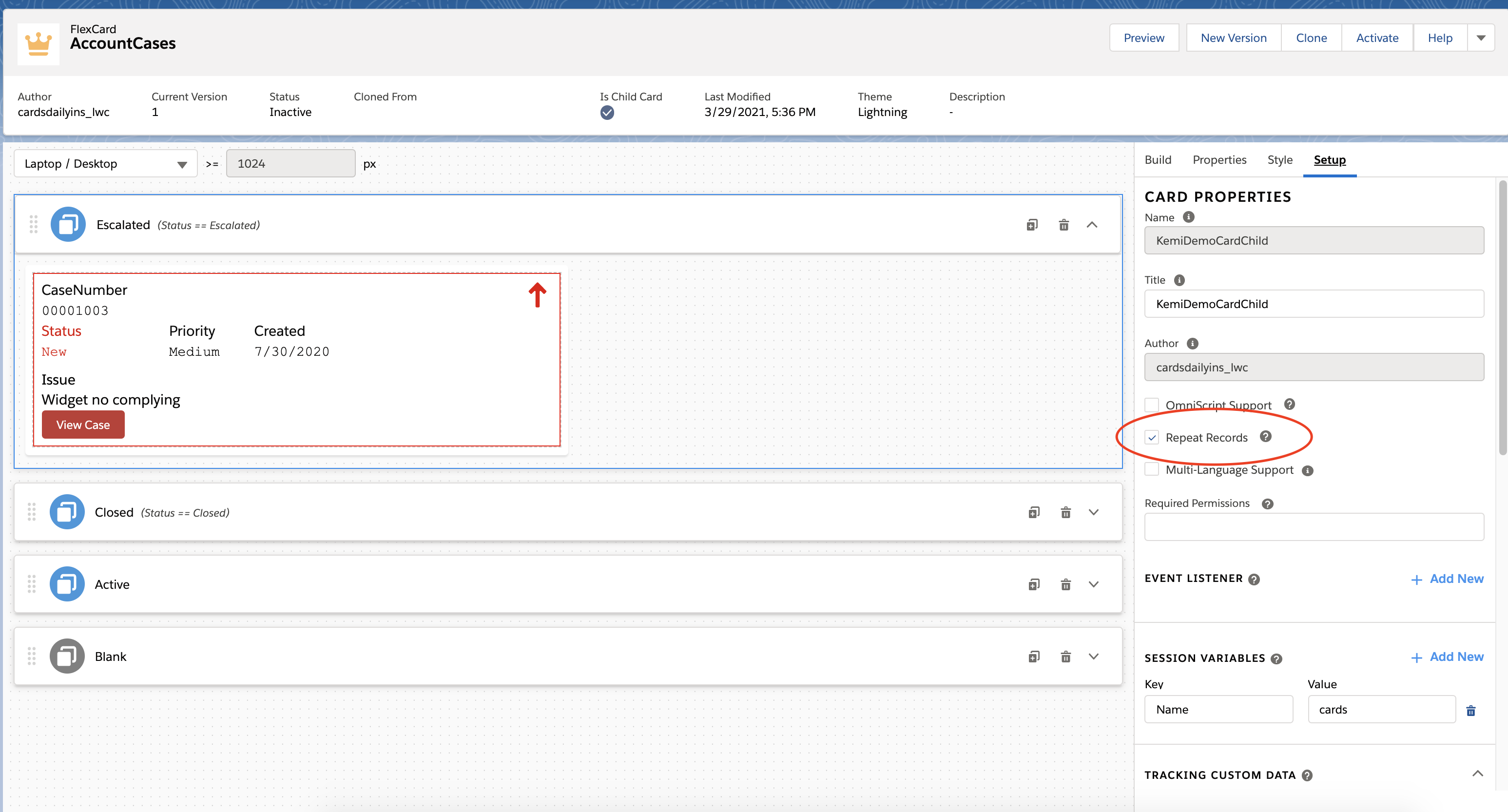Viewport: 1508px width, 812px height.
Task: Click the red up arrow icon in case card
Action: [538, 294]
